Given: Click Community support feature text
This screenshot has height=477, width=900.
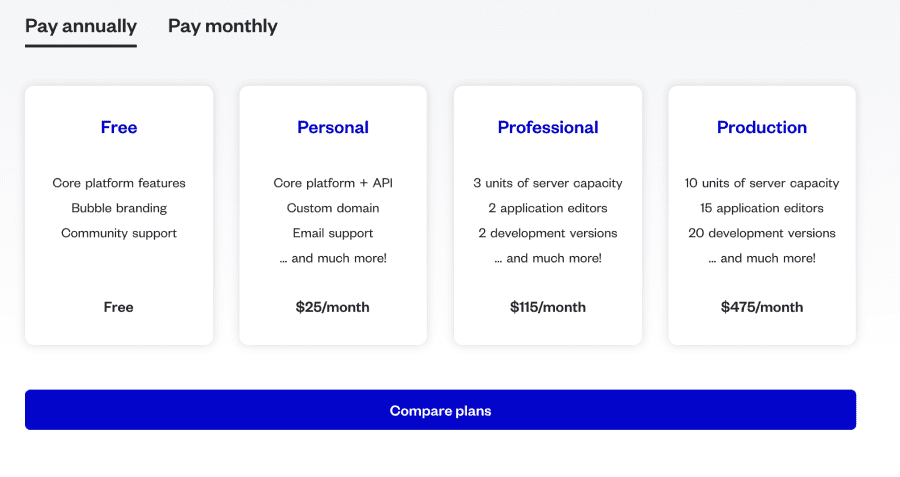Looking at the screenshot, I should coord(119,233).
